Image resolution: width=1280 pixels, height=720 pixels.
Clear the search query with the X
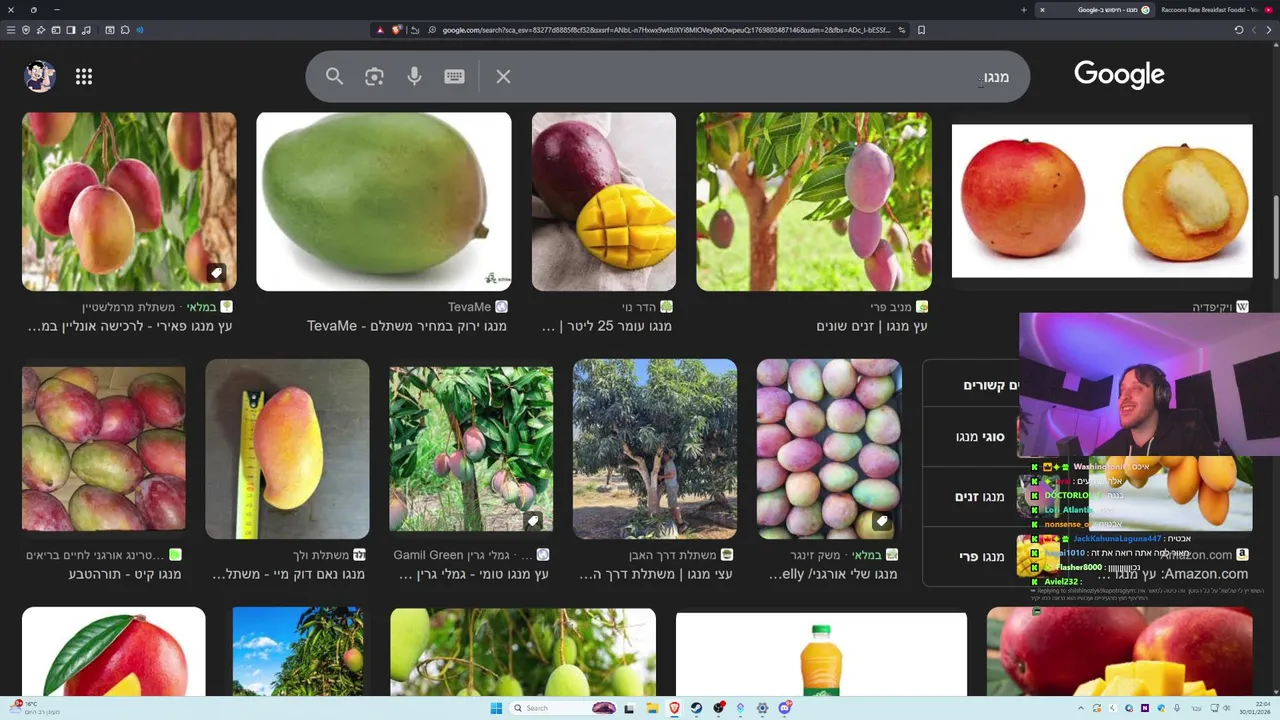pyautogui.click(x=503, y=76)
